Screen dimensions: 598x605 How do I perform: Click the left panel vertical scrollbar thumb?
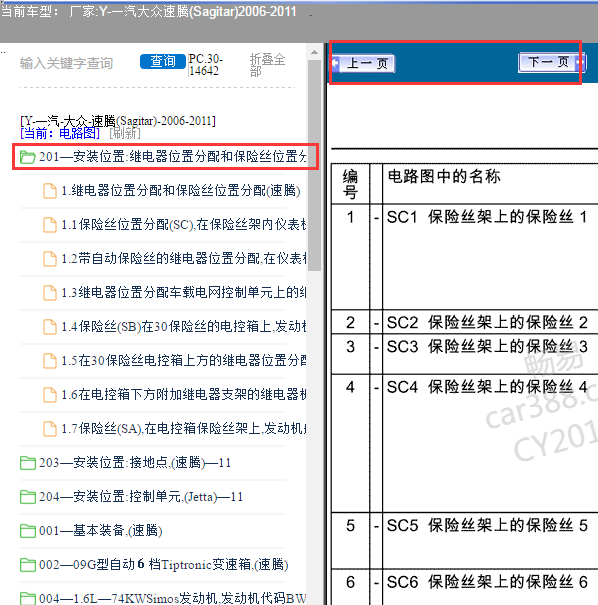click(x=314, y=165)
